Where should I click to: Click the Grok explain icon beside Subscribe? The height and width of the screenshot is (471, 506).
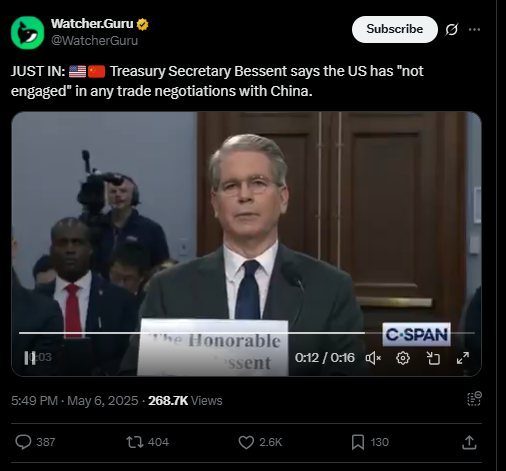452,29
